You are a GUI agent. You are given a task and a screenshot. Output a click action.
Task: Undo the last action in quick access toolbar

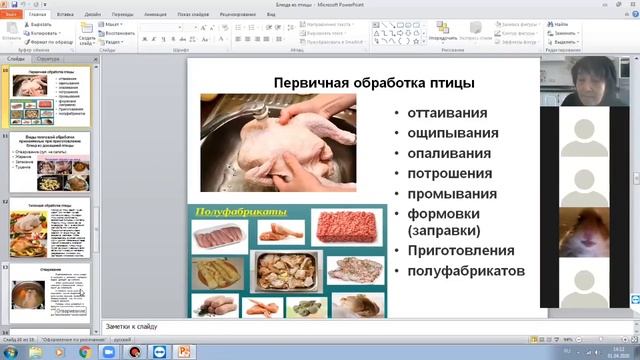[x=24, y=4]
